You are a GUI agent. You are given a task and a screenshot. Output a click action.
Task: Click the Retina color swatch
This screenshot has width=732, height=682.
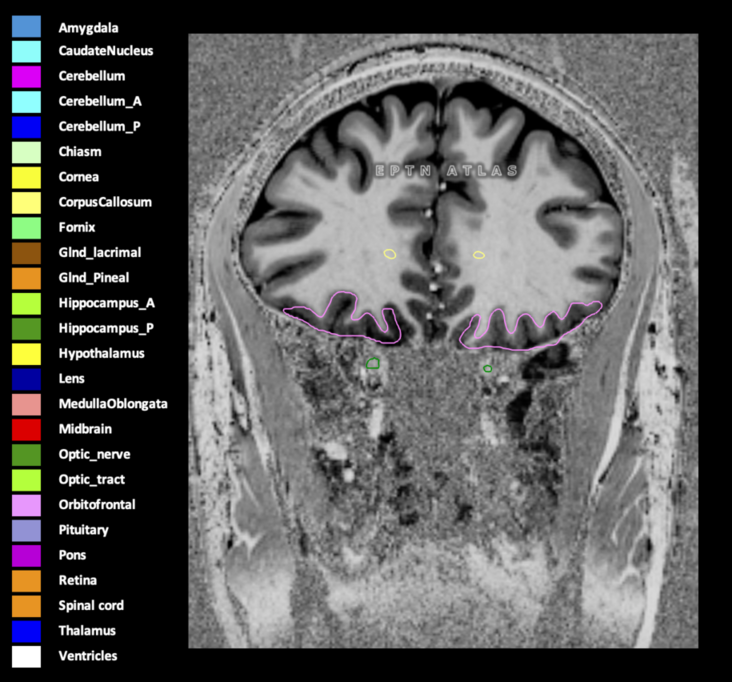point(26,581)
